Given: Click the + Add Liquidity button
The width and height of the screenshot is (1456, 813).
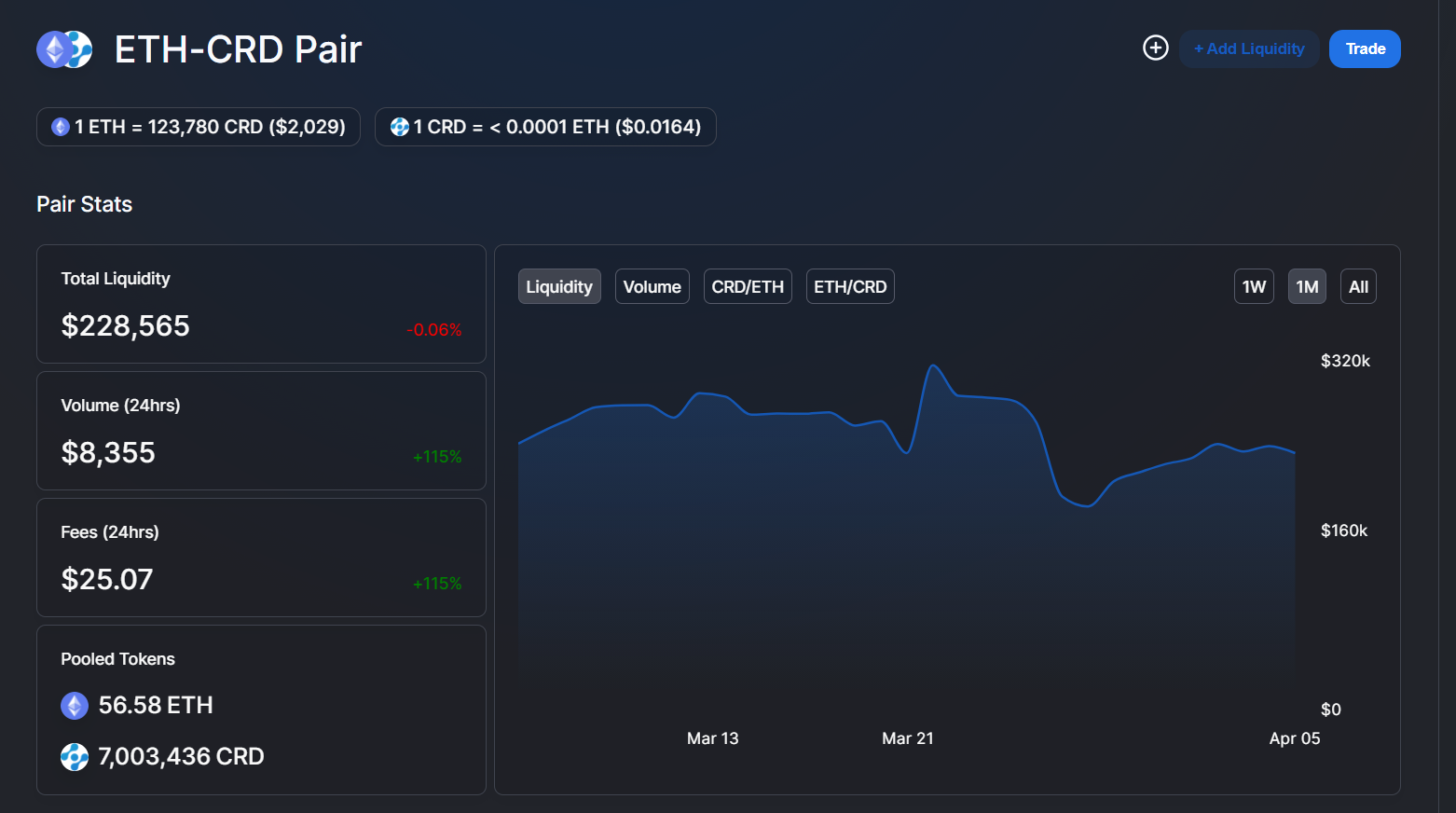Looking at the screenshot, I should pyautogui.click(x=1249, y=48).
